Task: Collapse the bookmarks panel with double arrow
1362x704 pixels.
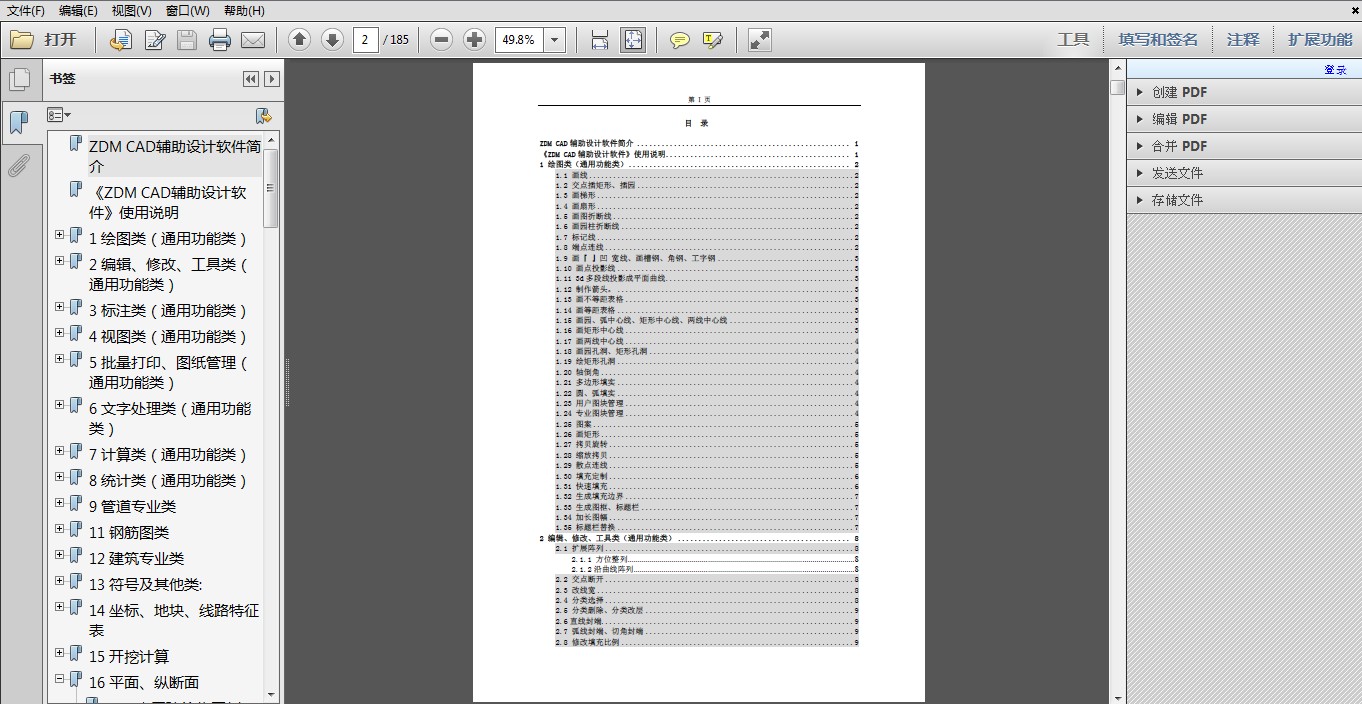Action: click(x=251, y=79)
